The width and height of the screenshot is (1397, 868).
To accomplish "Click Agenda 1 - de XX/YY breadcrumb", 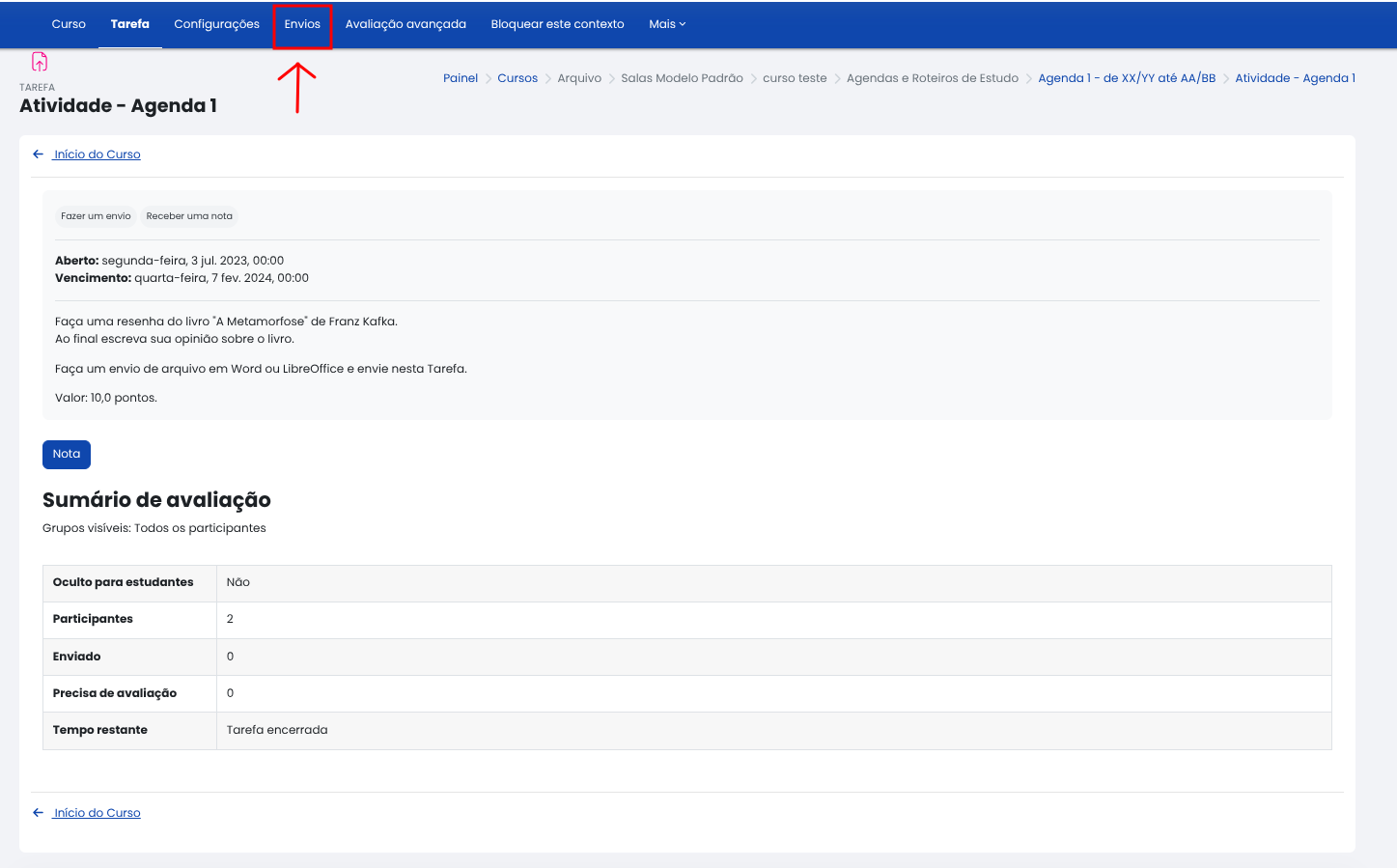I will [x=1127, y=78].
